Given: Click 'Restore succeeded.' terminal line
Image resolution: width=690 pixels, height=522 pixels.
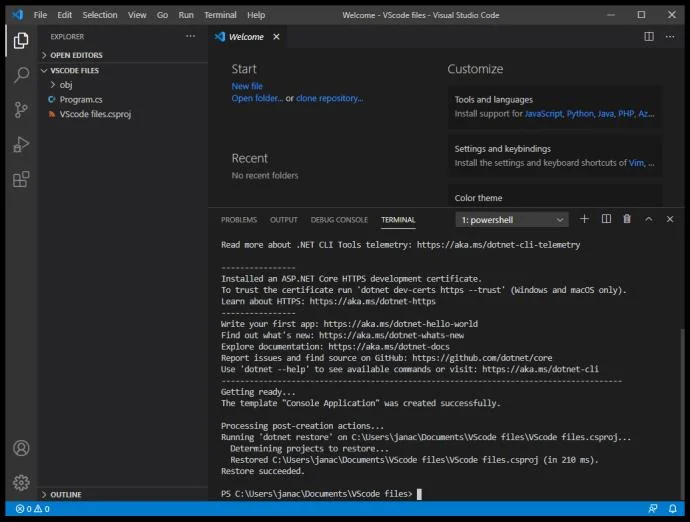Looking at the screenshot, I should [x=263, y=471].
